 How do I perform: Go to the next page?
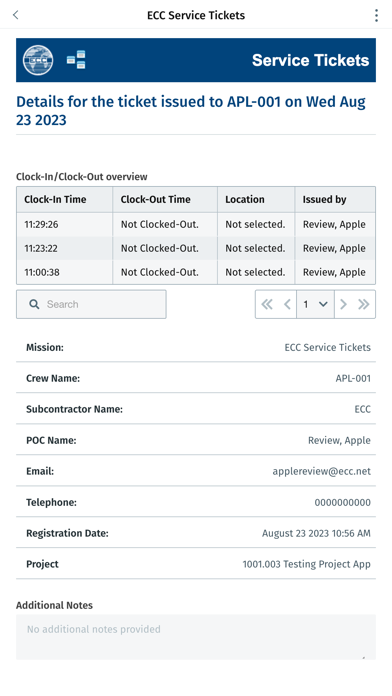tap(343, 304)
